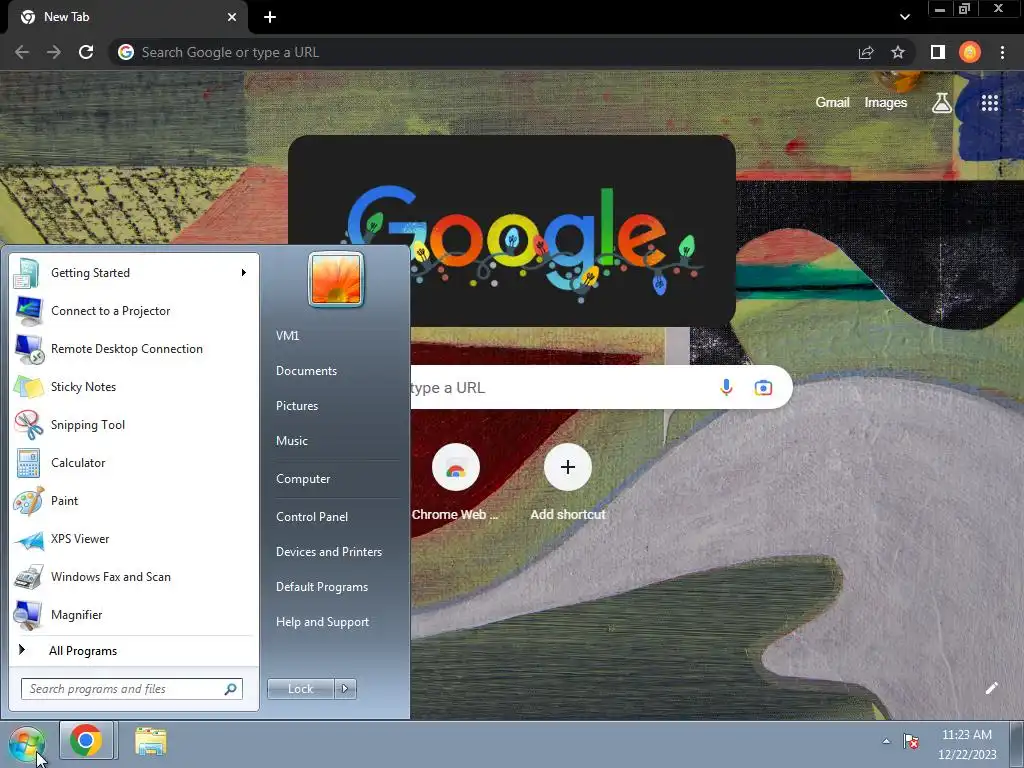Expand the Getting Started submenu arrow

click(244, 273)
